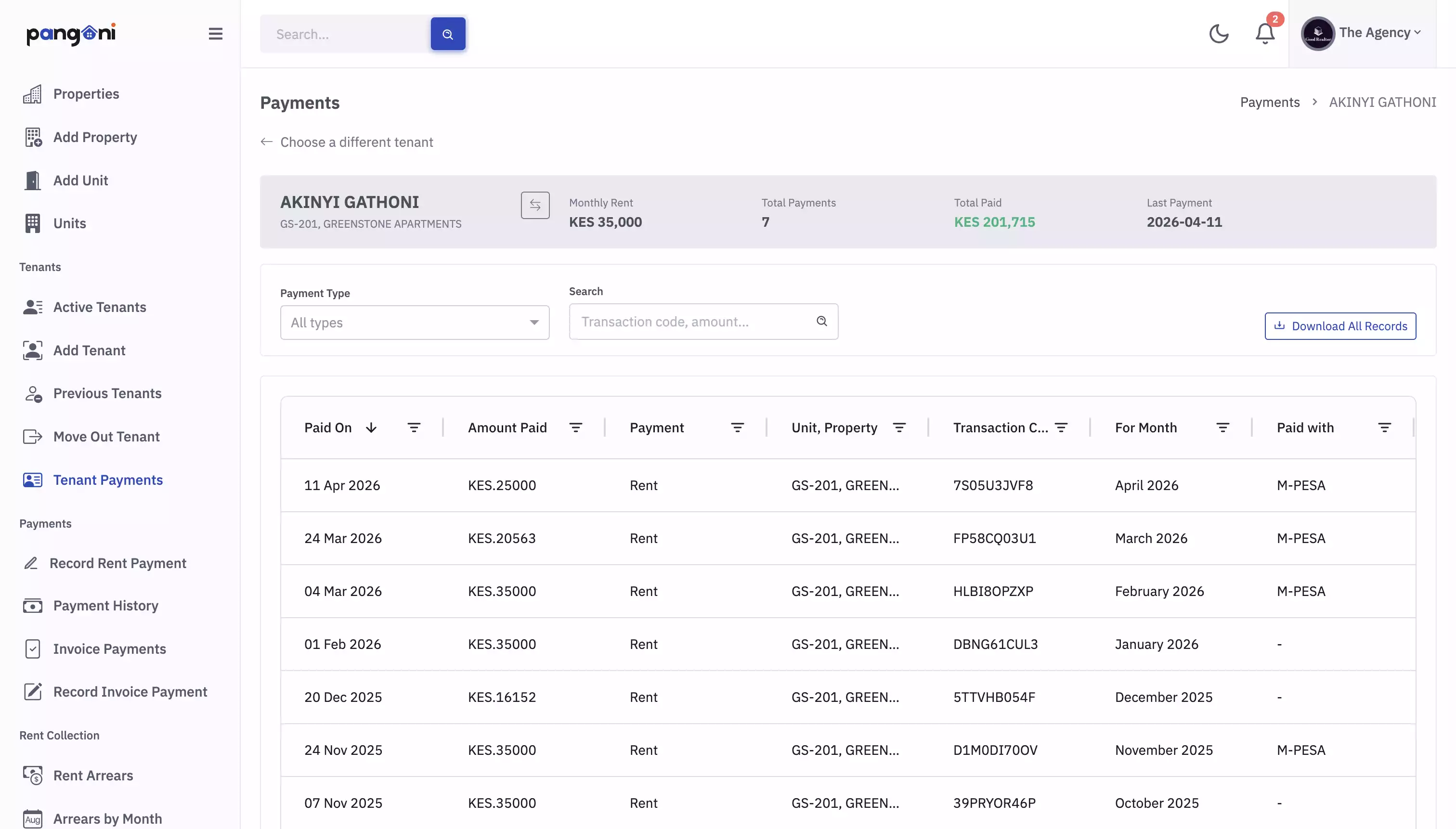Toggle sort order on Paid On column

click(x=371, y=427)
